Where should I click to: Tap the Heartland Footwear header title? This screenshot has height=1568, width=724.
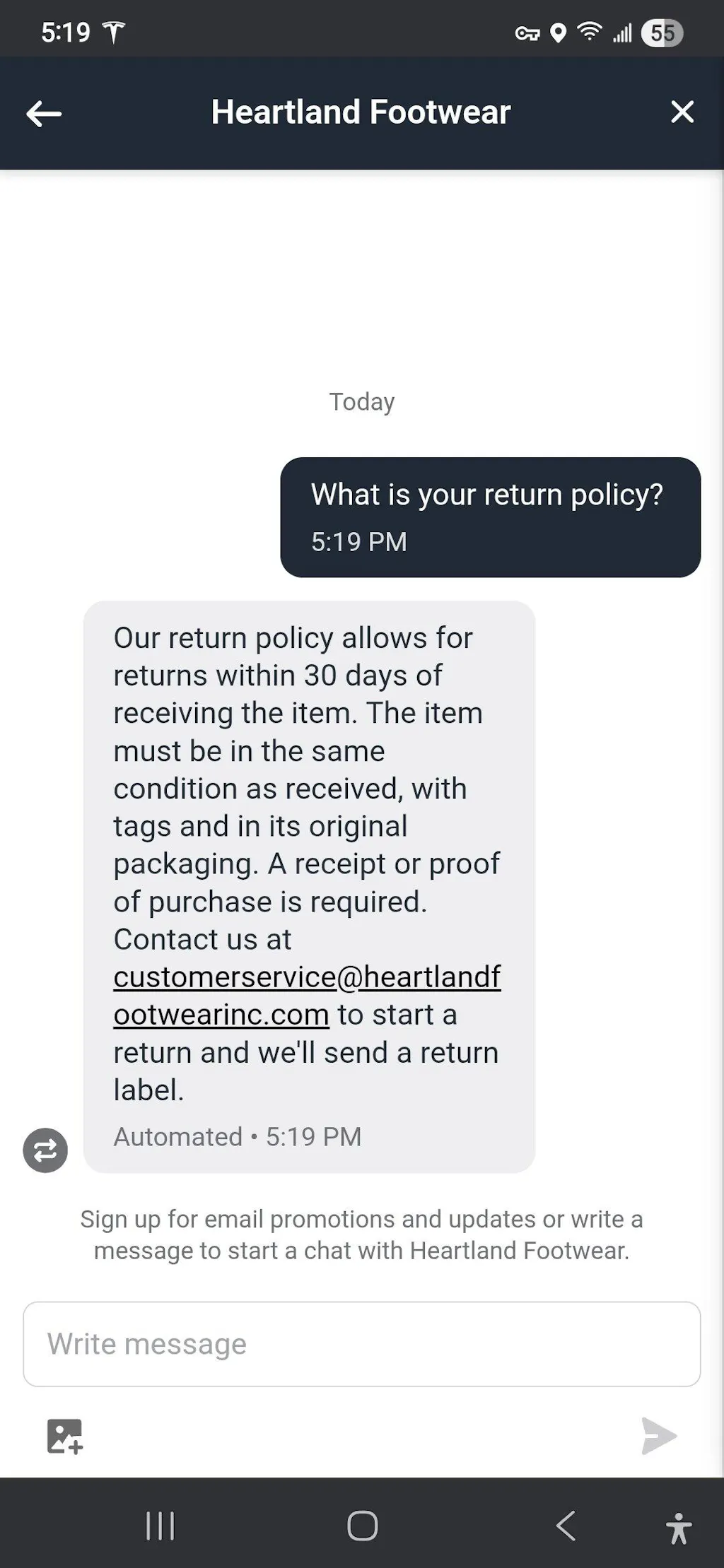point(361,112)
